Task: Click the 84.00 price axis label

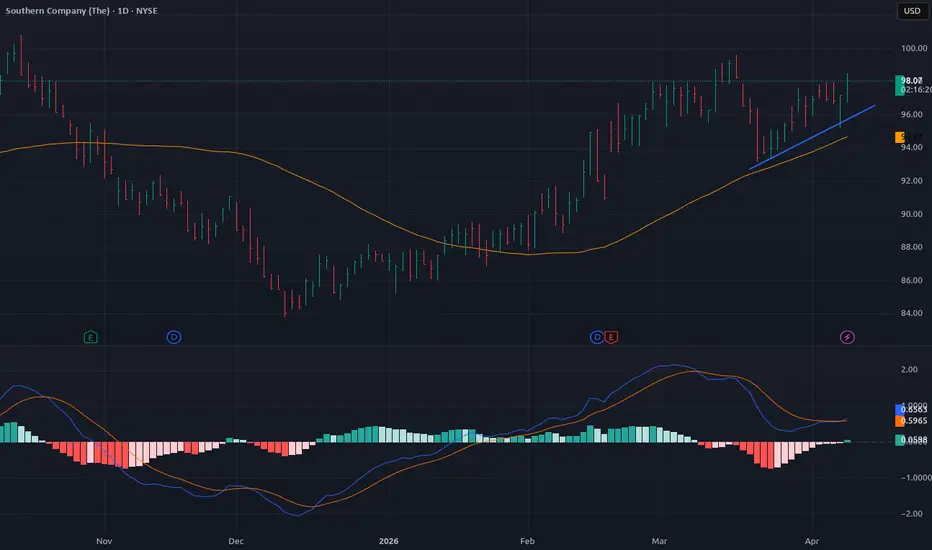Action: [911, 313]
